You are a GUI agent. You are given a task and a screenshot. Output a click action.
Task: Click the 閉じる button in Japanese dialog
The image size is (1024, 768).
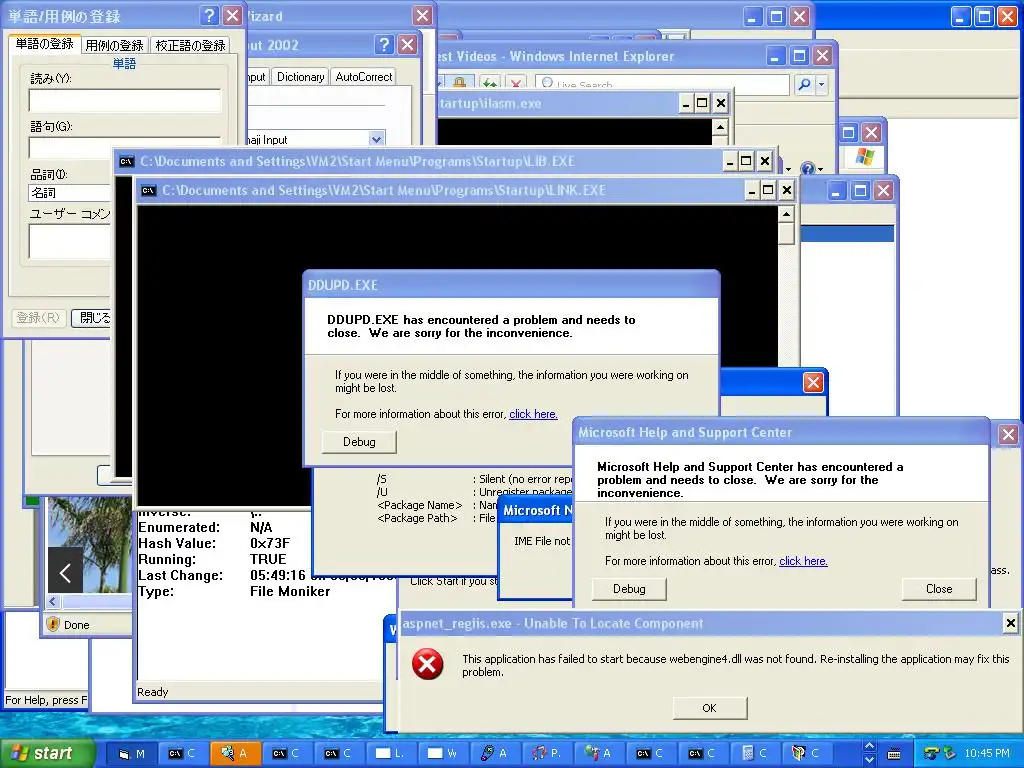[x=91, y=318]
